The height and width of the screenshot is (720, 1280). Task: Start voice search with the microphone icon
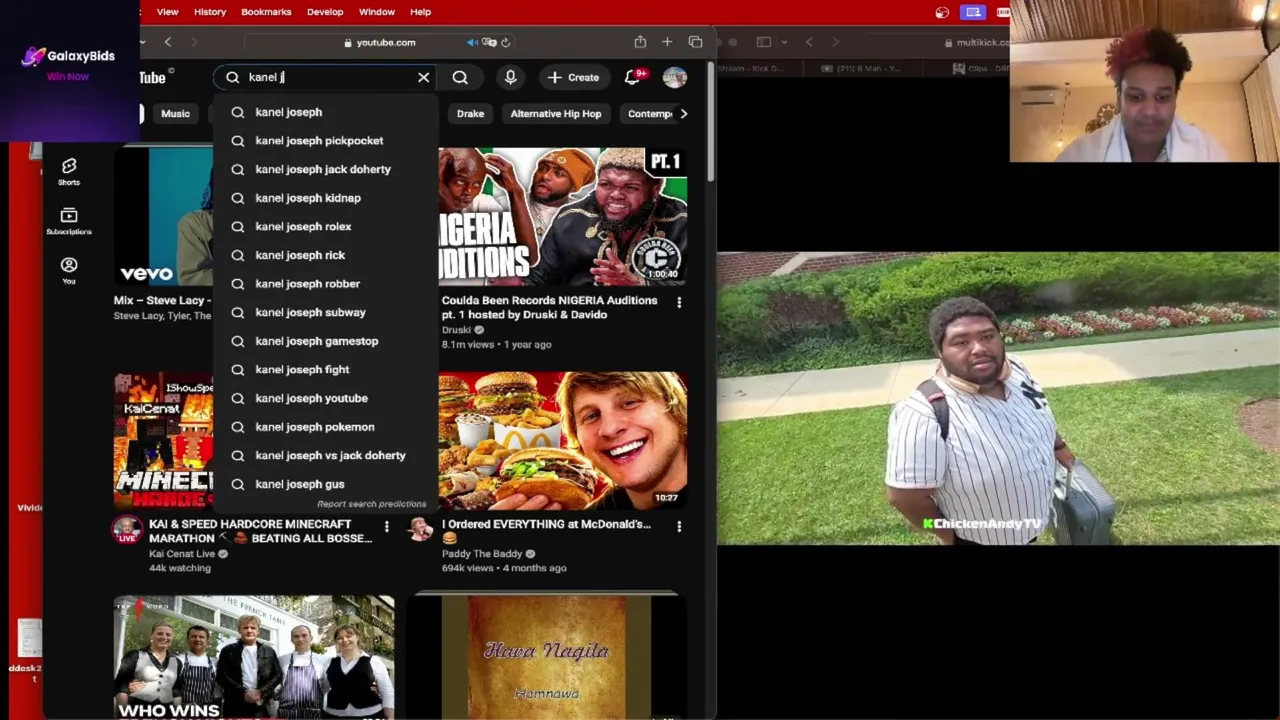[510, 77]
